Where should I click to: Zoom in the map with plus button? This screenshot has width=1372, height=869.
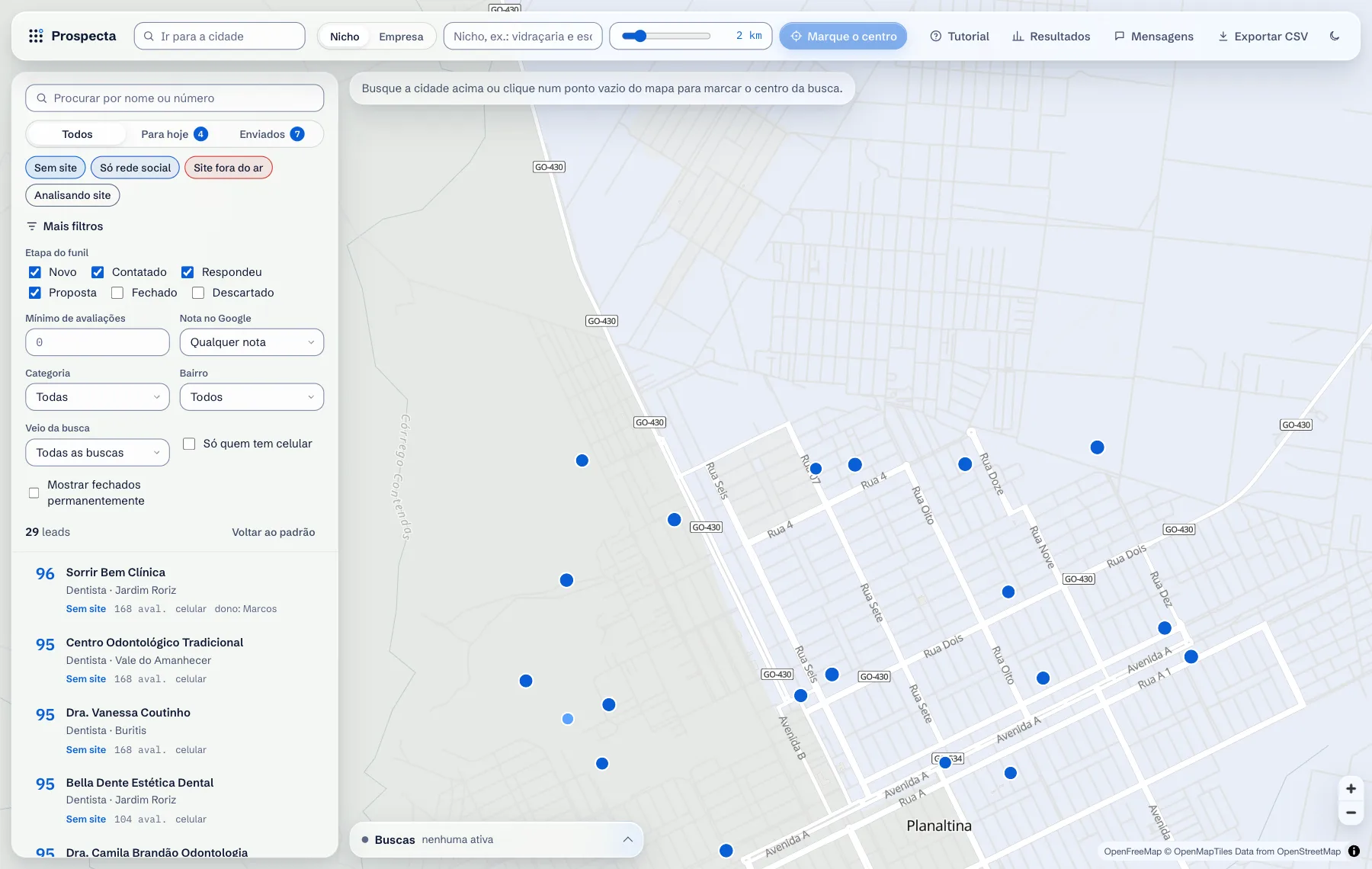tap(1351, 788)
